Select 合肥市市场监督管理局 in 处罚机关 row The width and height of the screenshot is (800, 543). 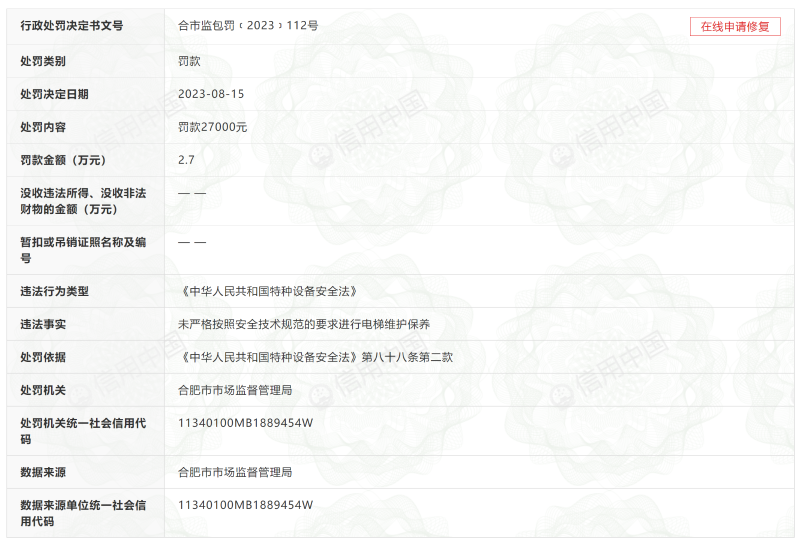(x=235, y=390)
